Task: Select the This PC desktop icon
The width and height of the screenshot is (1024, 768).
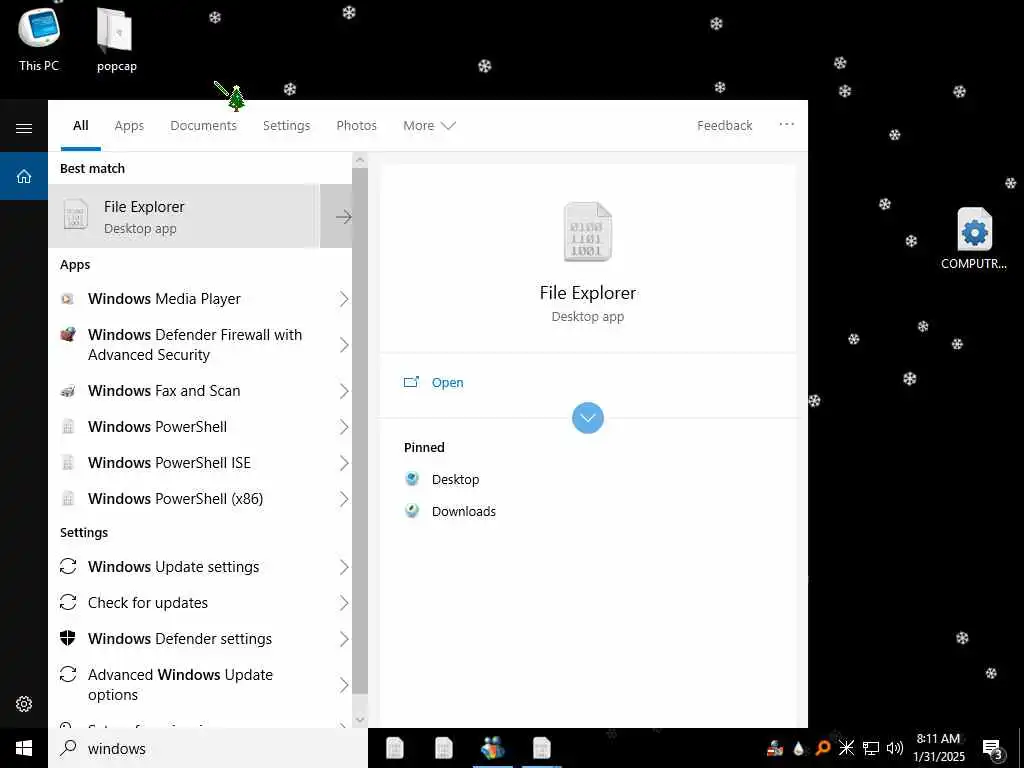Action: point(39,39)
